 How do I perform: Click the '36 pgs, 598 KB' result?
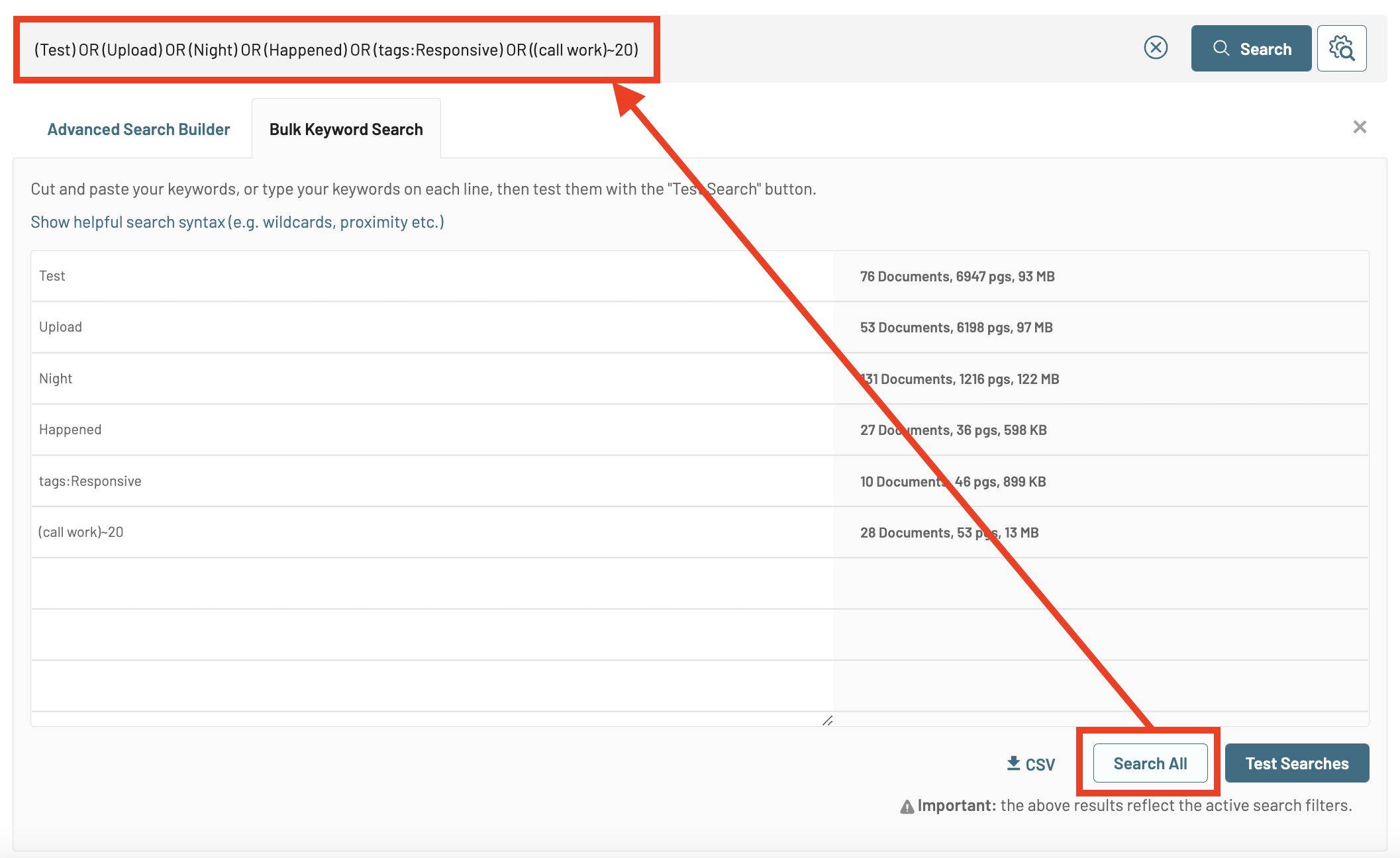tap(953, 430)
